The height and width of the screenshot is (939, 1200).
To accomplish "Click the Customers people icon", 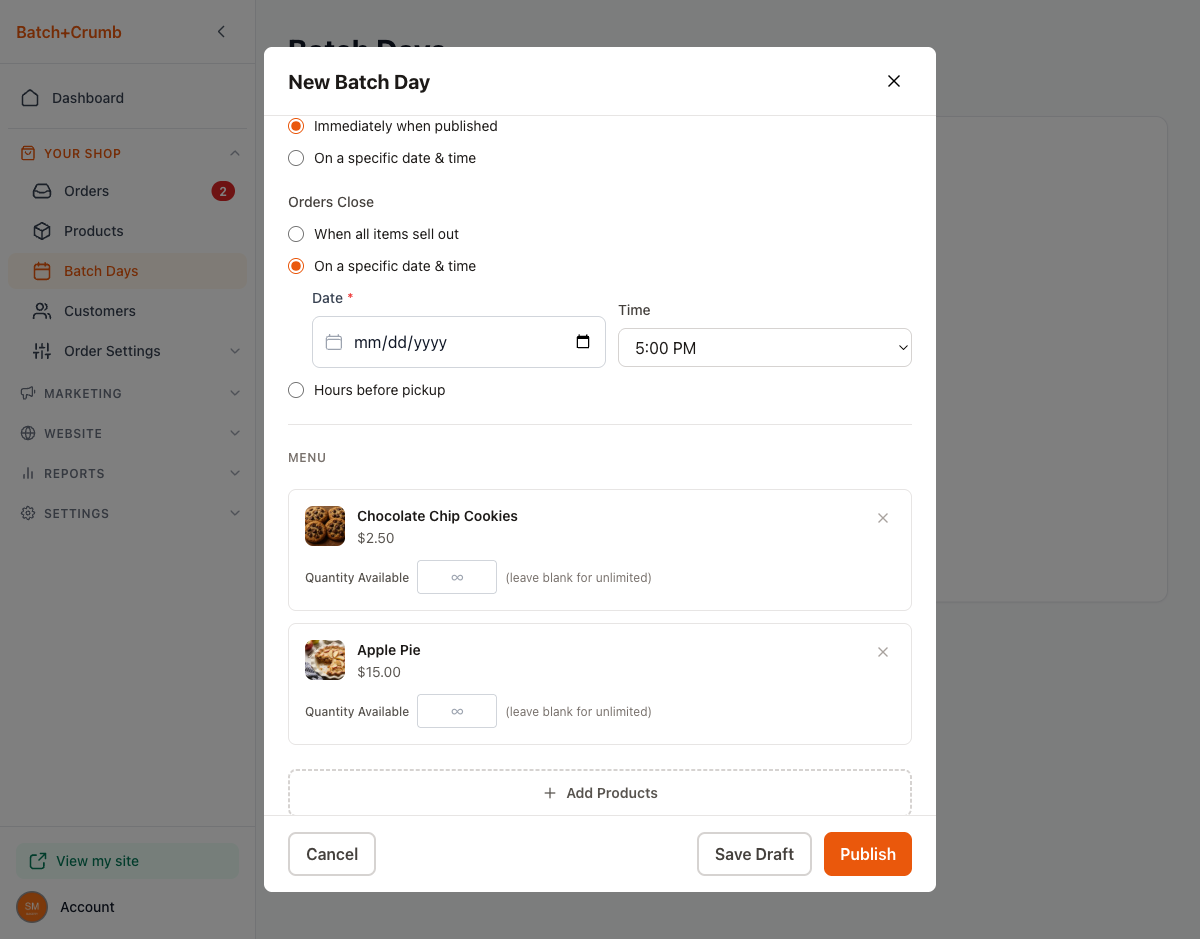I will pyautogui.click(x=42, y=311).
